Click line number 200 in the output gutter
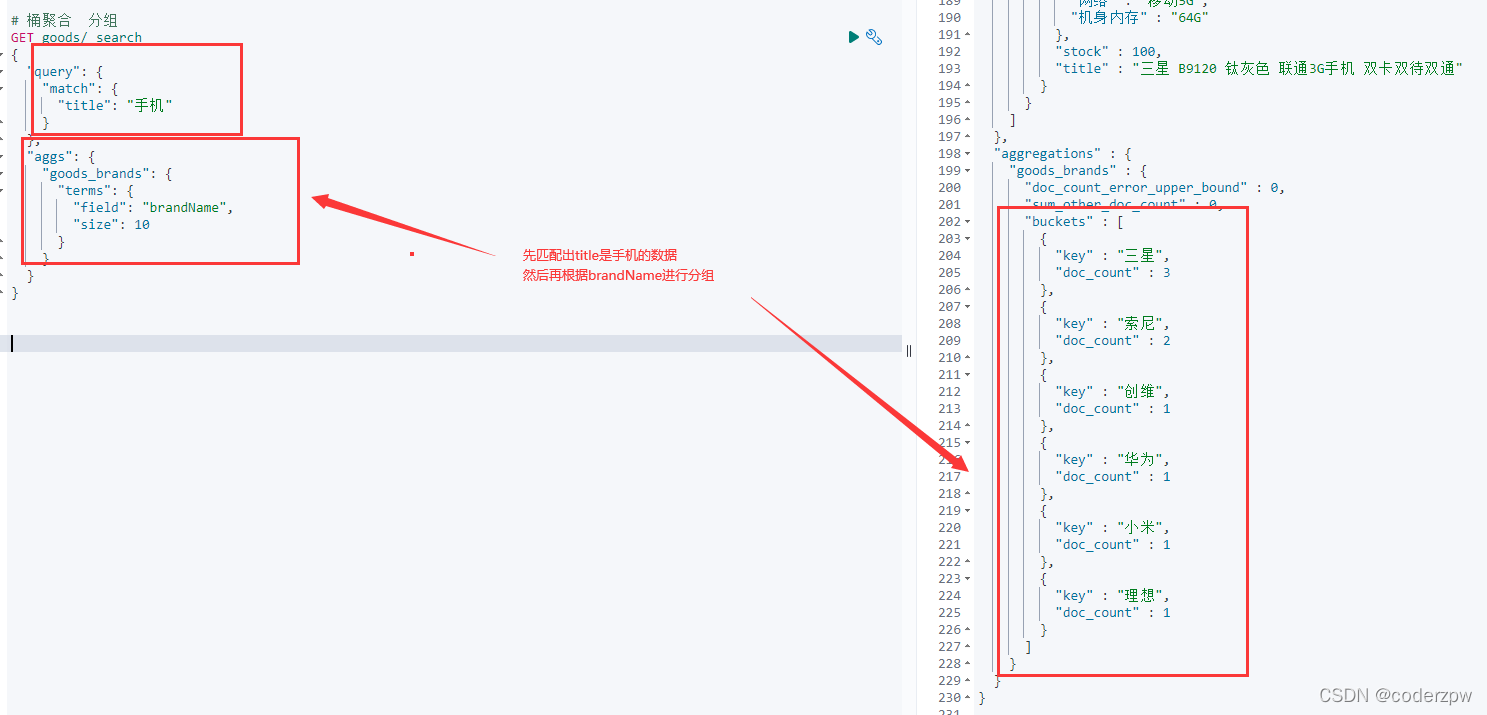This screenshot has height=715, width=1487. point(949,188)
